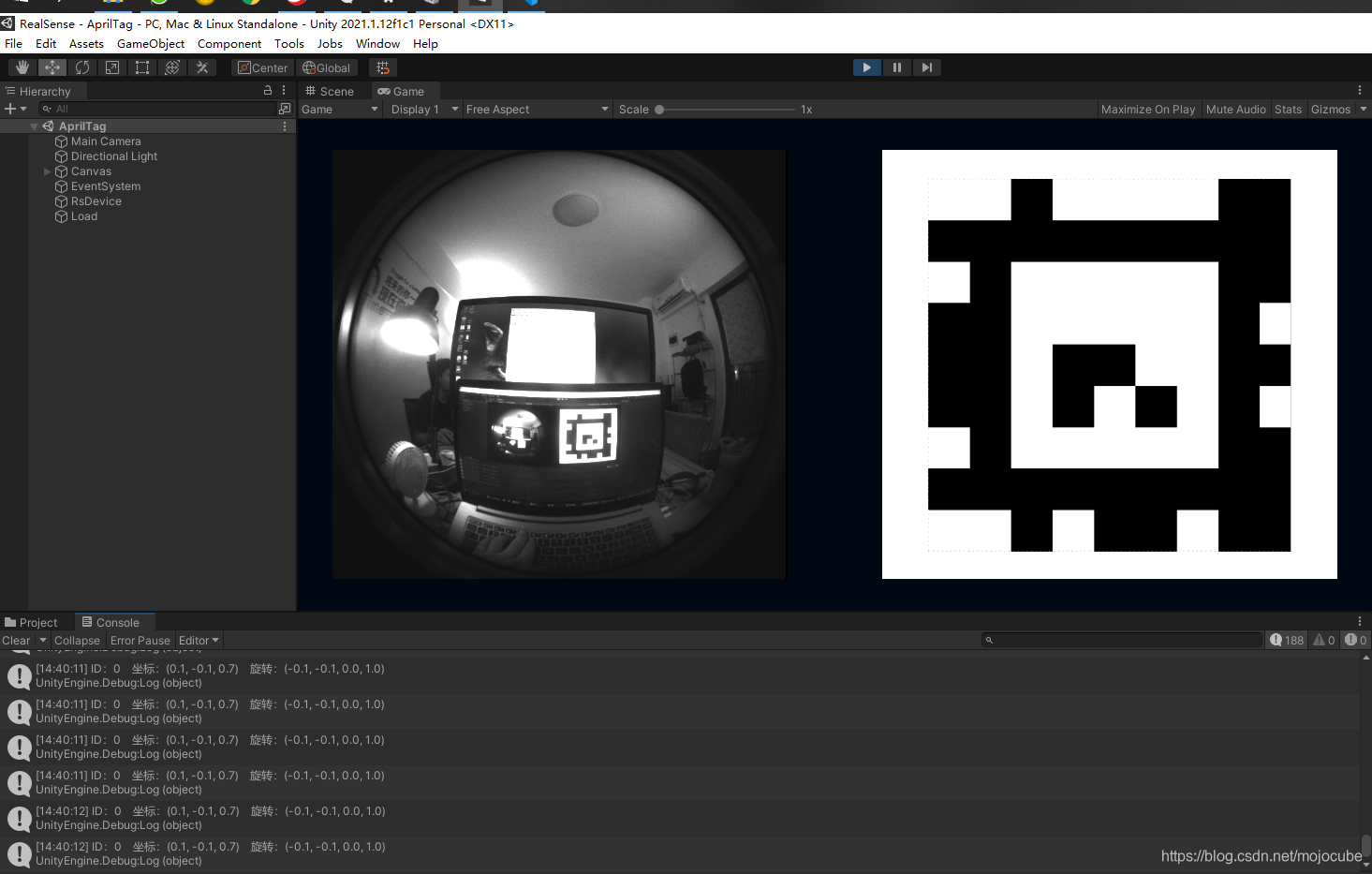
Task: Select the combined Transform tool
Action: click(172, 67)
